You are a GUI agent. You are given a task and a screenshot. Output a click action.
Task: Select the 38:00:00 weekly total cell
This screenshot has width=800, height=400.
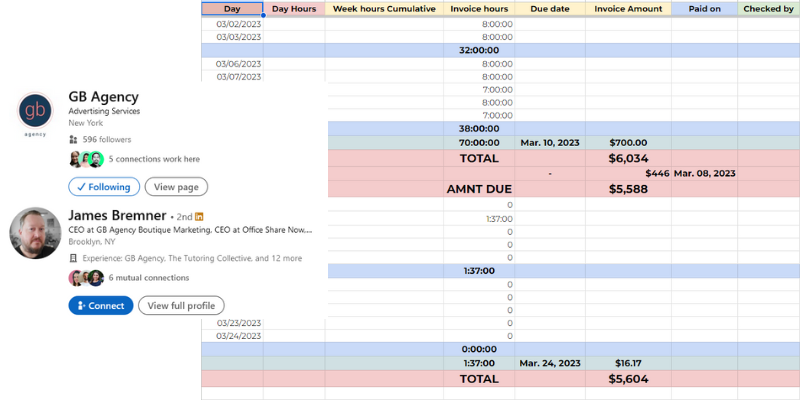click(479, 129)
